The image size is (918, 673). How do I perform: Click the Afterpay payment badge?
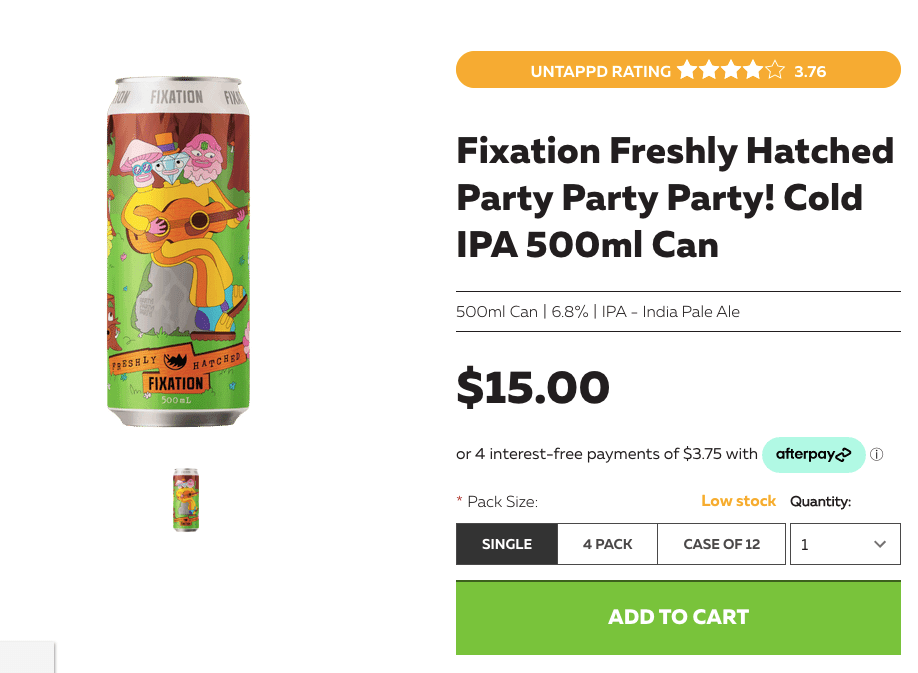813,454
